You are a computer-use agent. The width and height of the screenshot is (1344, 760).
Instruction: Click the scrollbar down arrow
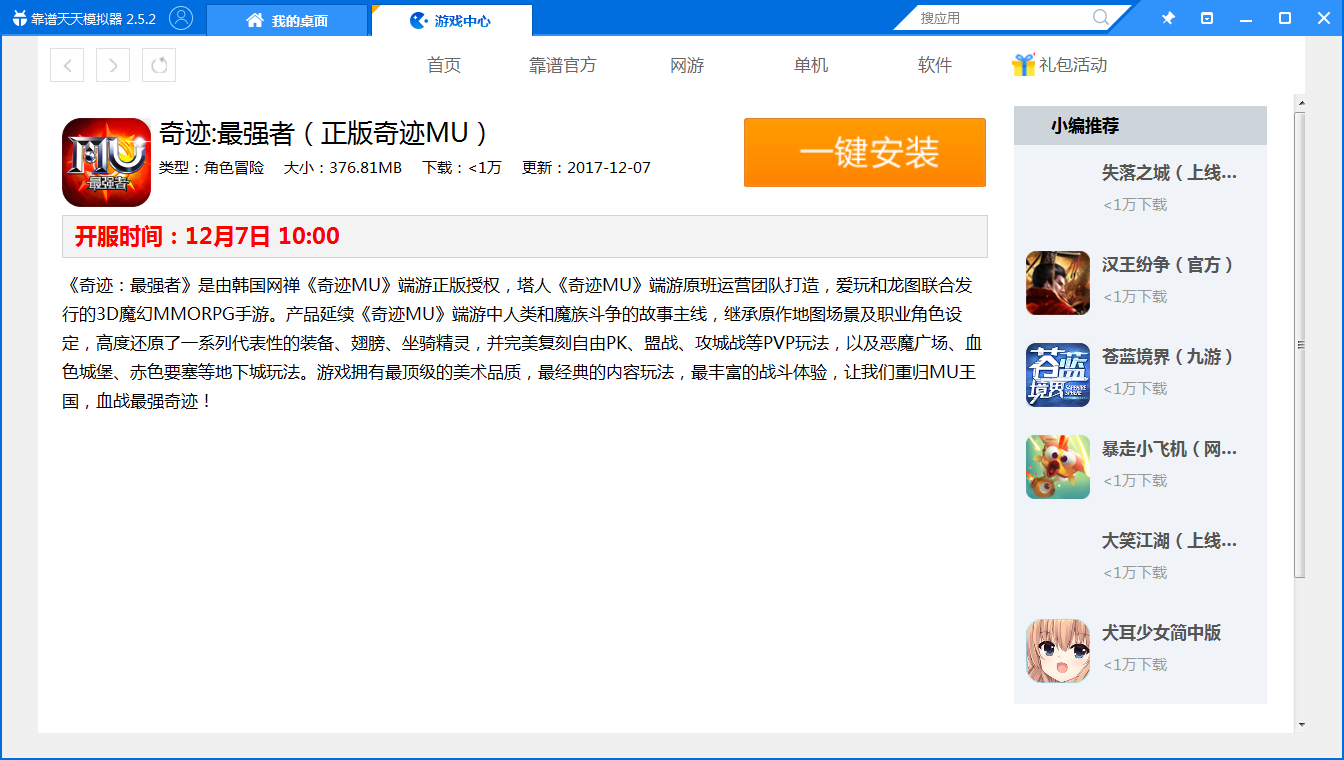tap(1300, 724)
